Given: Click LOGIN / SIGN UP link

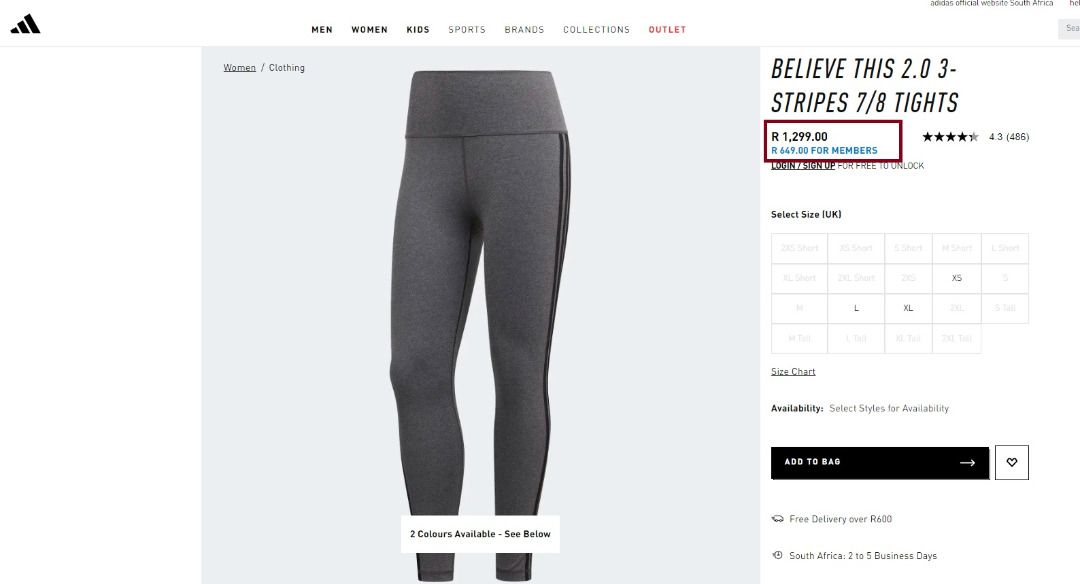Looking at the screenshot, I should (x=802, y=165).
